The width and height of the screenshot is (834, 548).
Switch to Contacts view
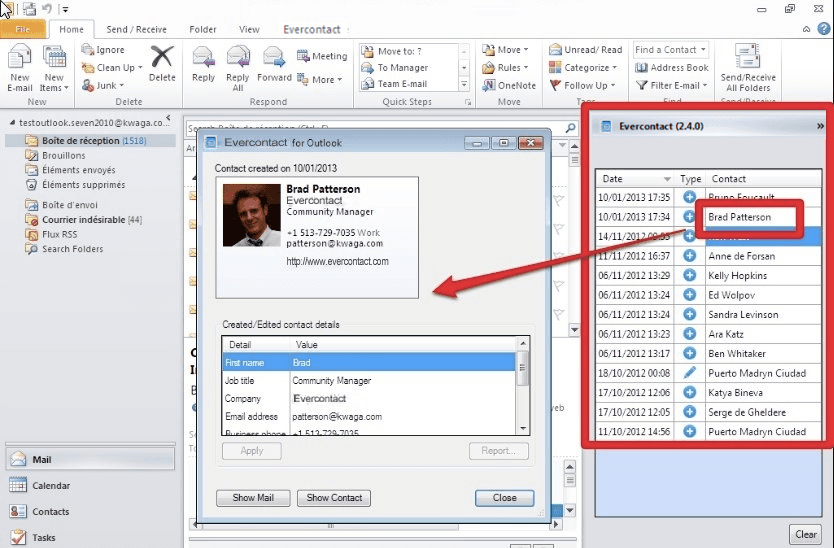coord(40,511)
